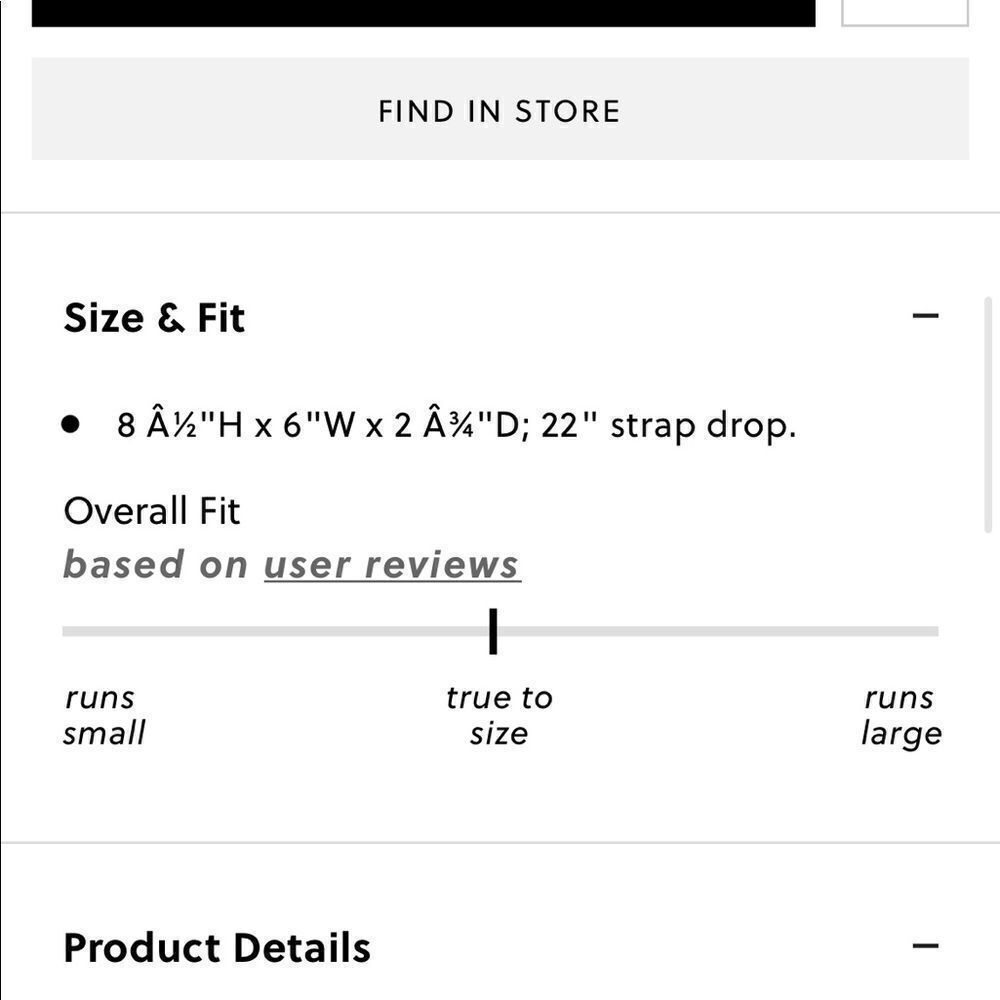Screen dimensions: 1000x1000
Task: Select the "runs small" label
Action: click(x=103, y=715)
